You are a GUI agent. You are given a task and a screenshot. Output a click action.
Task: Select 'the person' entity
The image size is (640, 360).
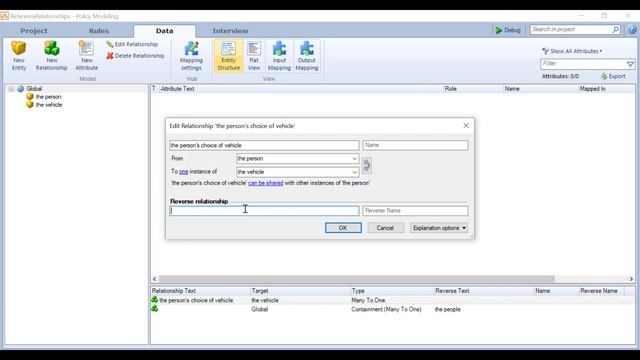pos(48,97)
